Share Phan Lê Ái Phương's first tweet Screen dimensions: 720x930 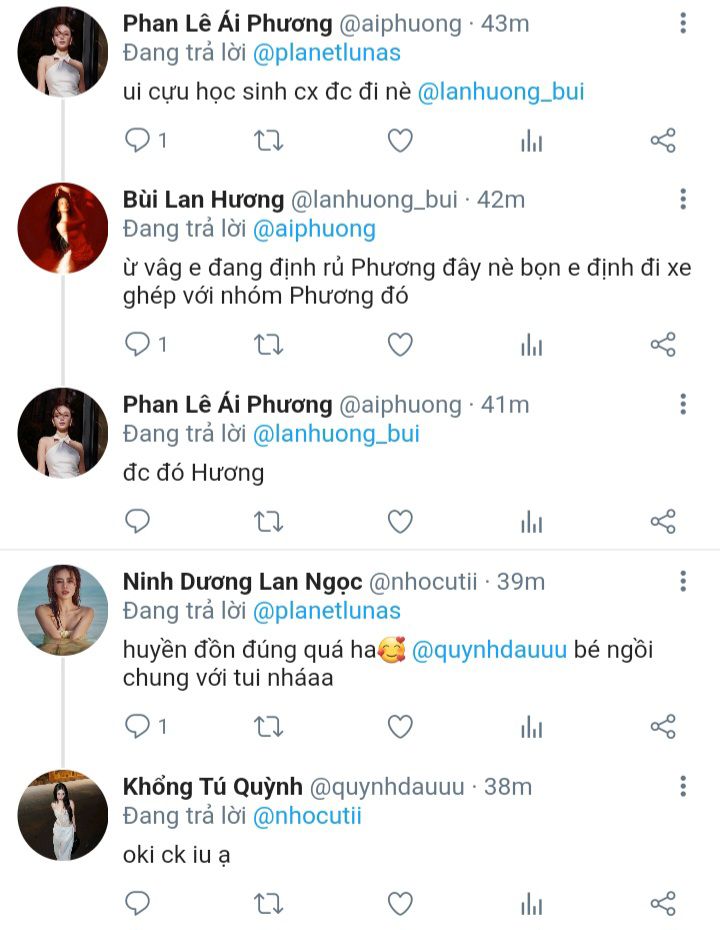point(663,141)
